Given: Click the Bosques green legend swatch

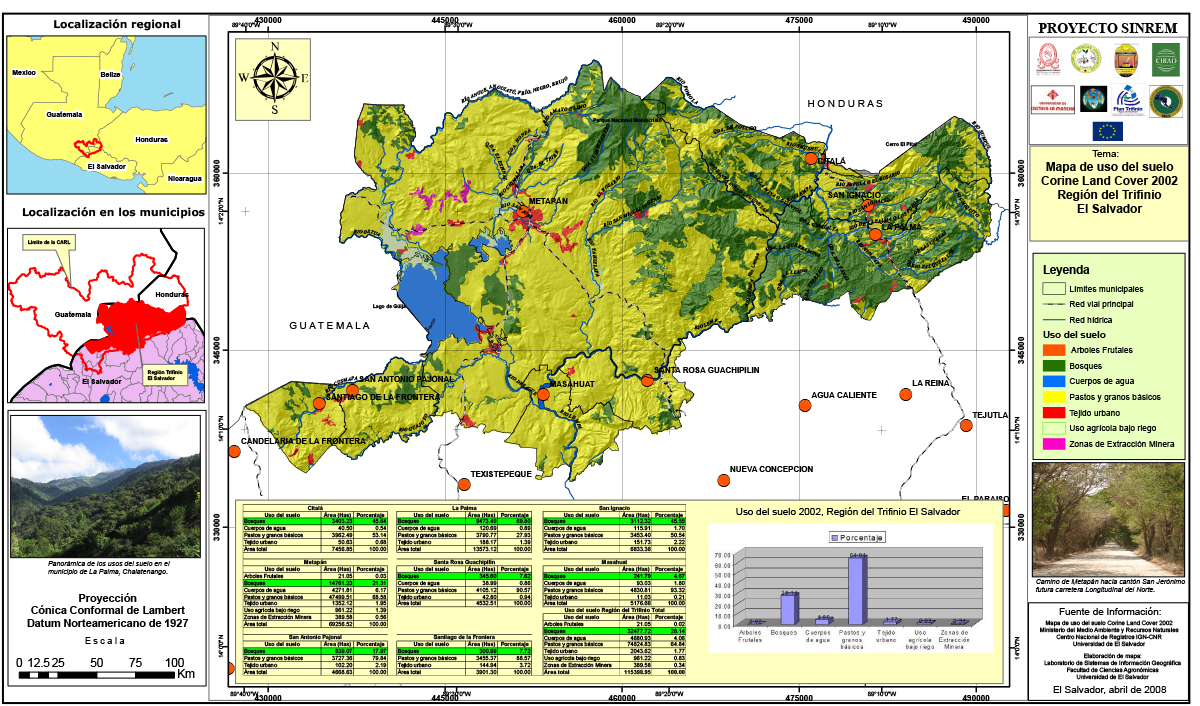Looking at the screenshot, I should tap(1053, 365).
